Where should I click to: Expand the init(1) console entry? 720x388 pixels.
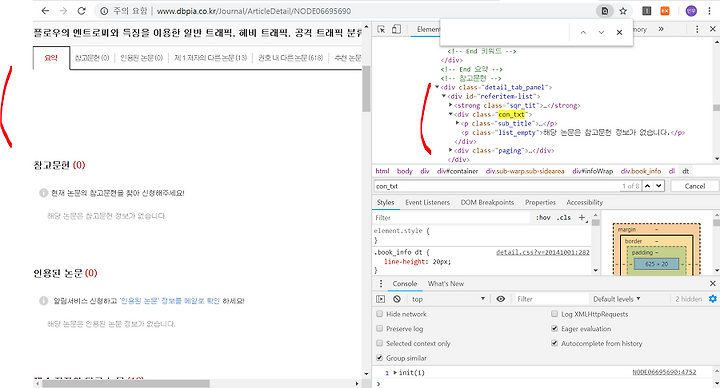pyautogui.click(x=395, y=372)
